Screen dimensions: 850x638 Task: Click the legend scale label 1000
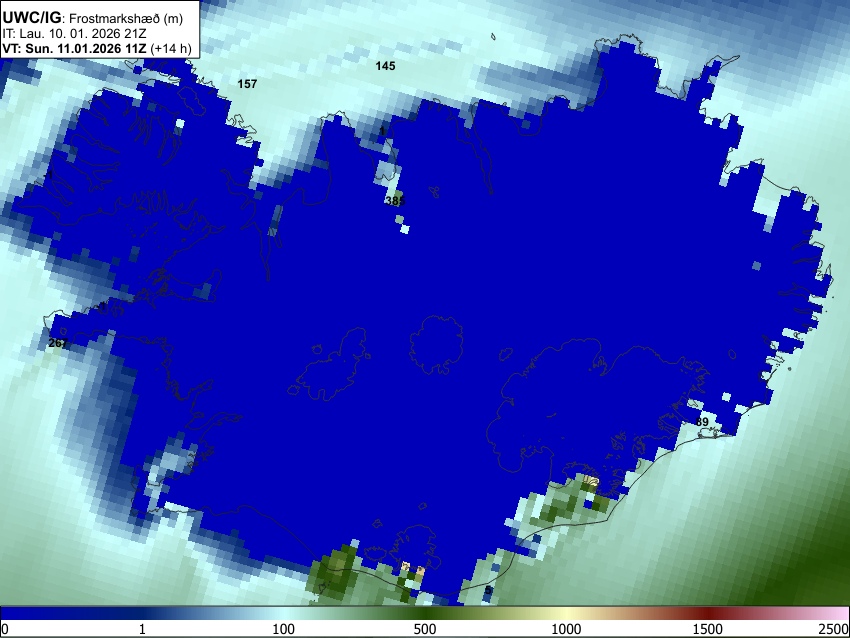coord(566,629)
